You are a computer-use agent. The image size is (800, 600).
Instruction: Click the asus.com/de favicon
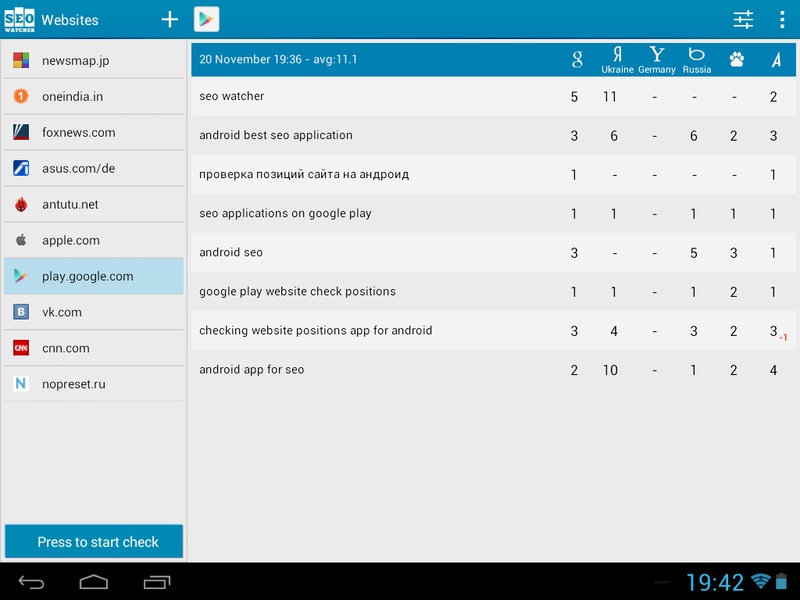pos(21,168)
